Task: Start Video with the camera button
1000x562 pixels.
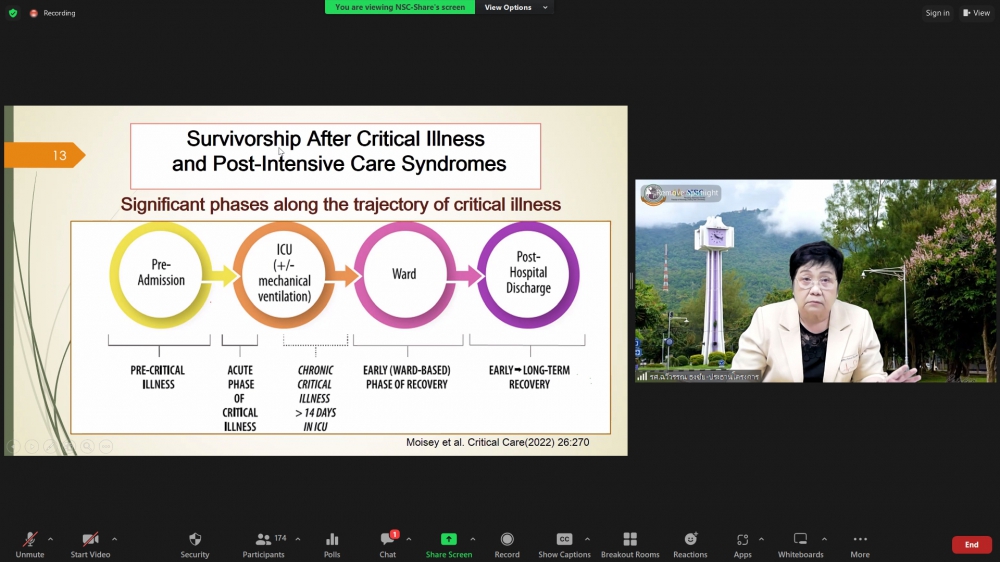Action: click(90, 543)
